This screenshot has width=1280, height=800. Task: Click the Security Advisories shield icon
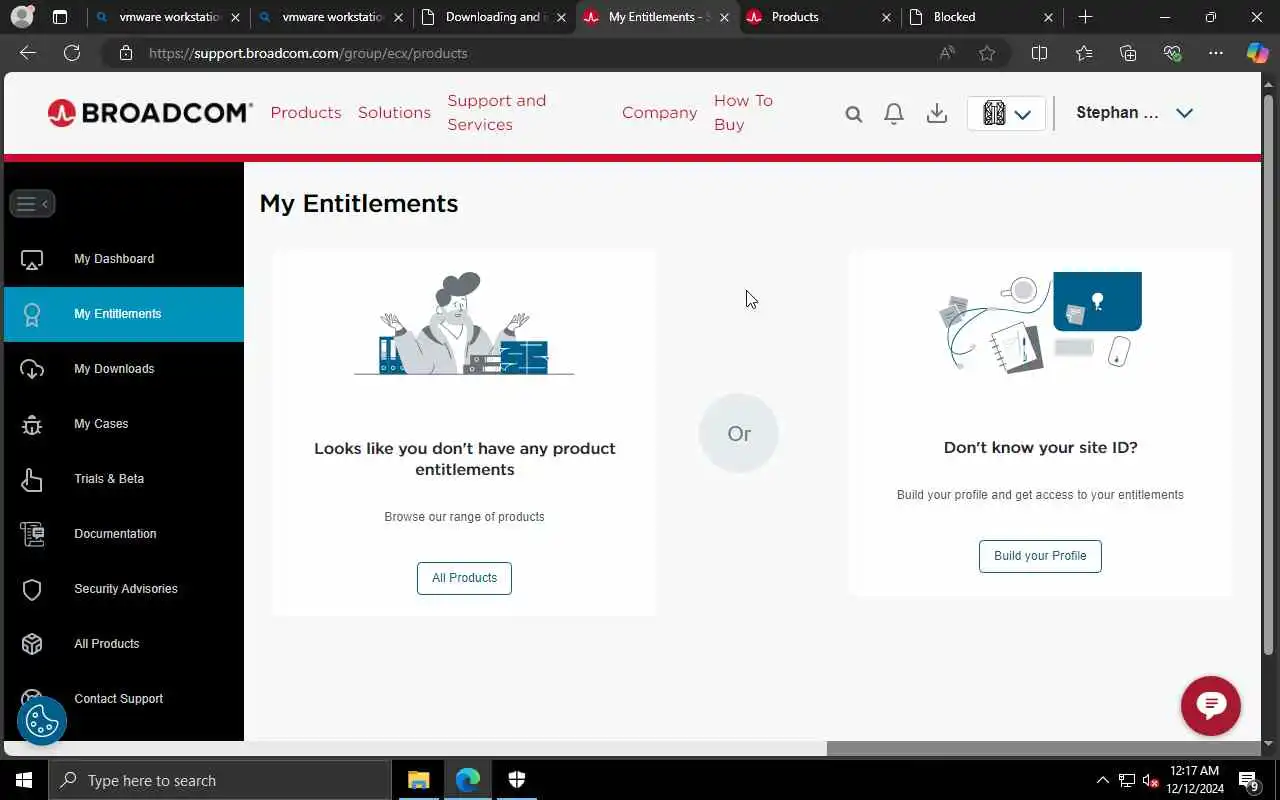tap(32, 590)
